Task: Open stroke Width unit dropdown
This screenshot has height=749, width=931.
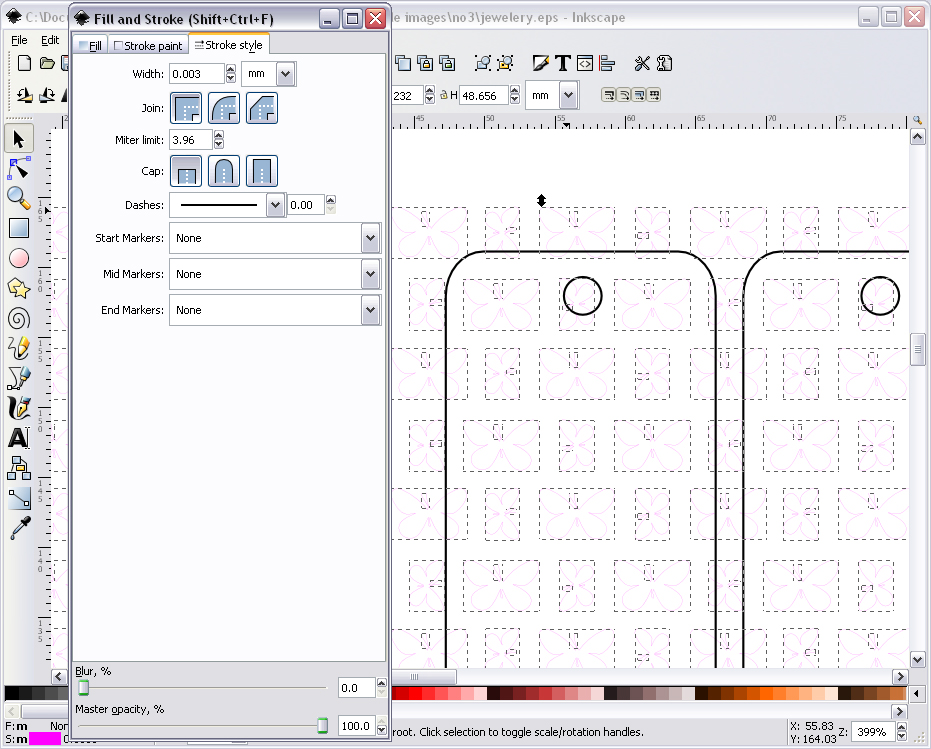Action: [286, 74]
